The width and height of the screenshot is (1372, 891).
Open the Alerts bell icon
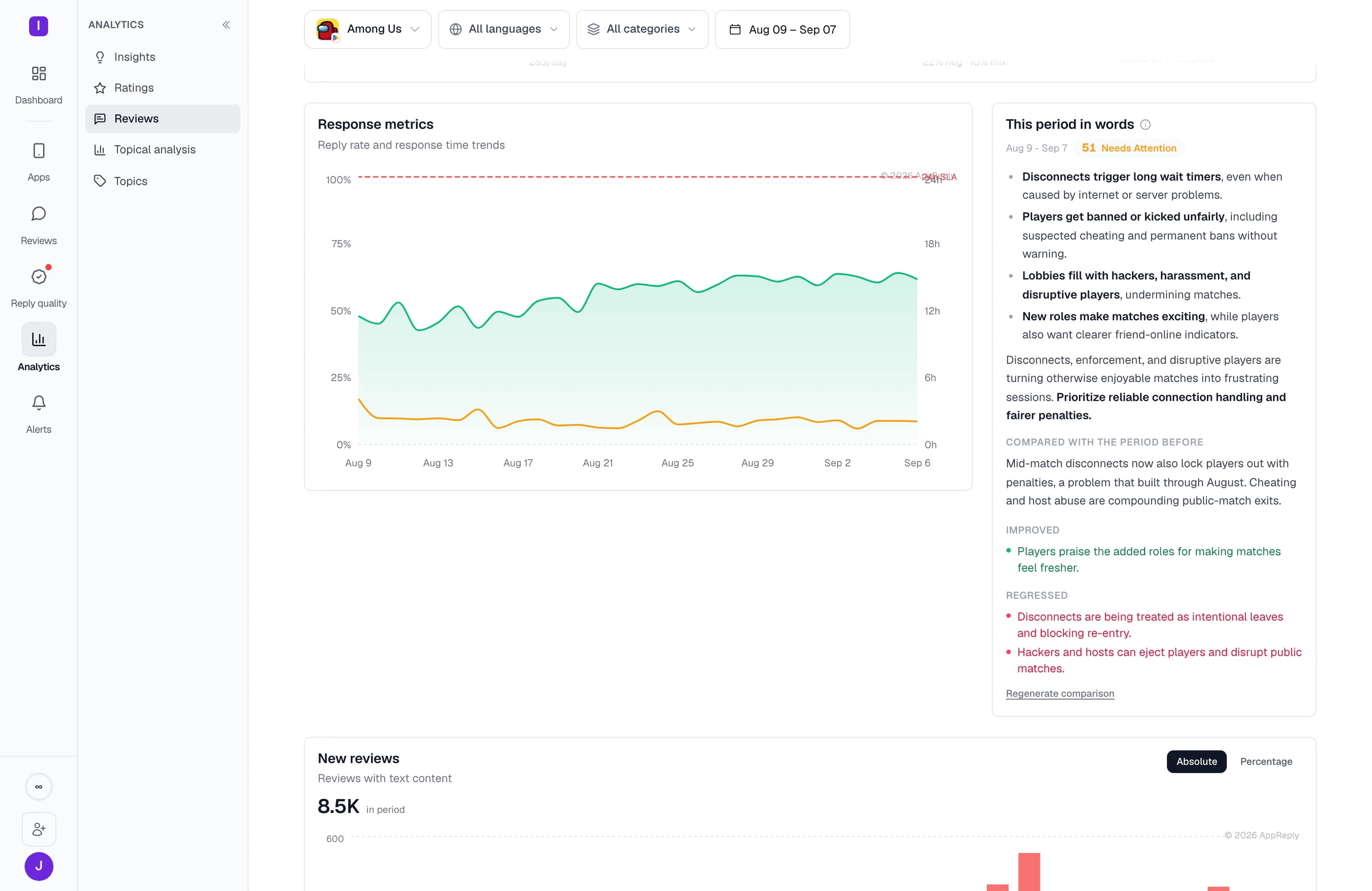pyautogui.click(x=39, y=402)
